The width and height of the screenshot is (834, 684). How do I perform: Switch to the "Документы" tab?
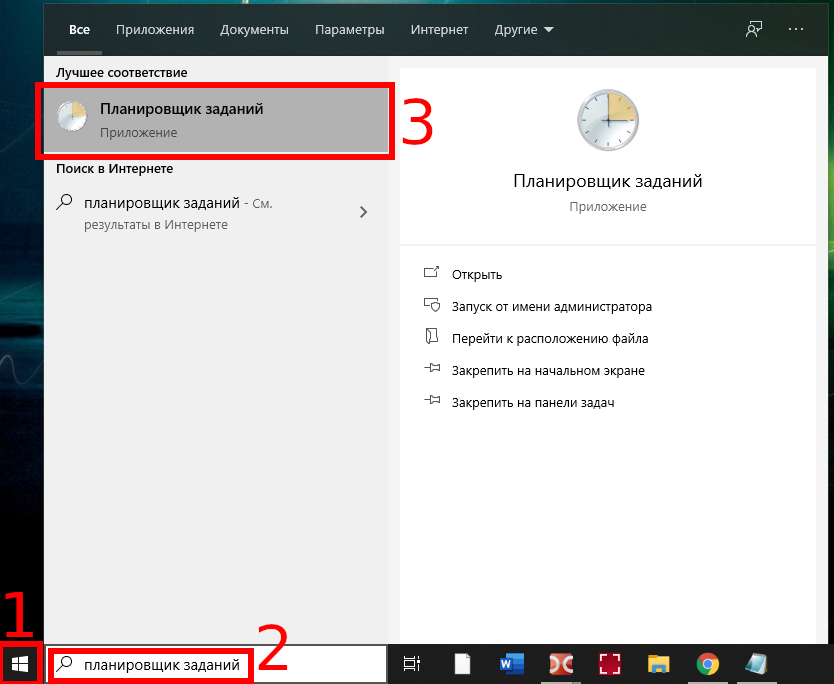pyautogui.click(x=254, y=30)
